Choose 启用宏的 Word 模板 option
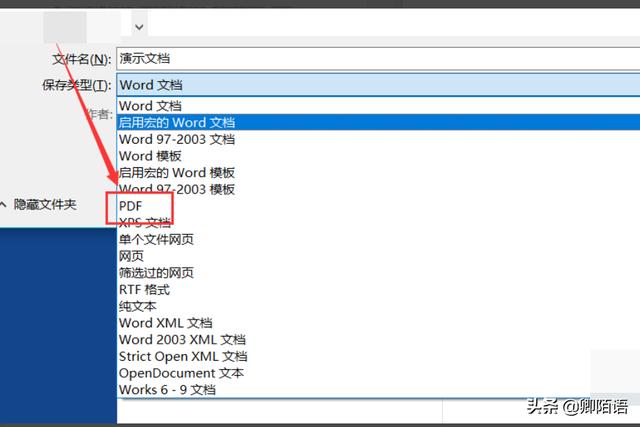This screenshot has width=640, height=427. pos(176,172)
